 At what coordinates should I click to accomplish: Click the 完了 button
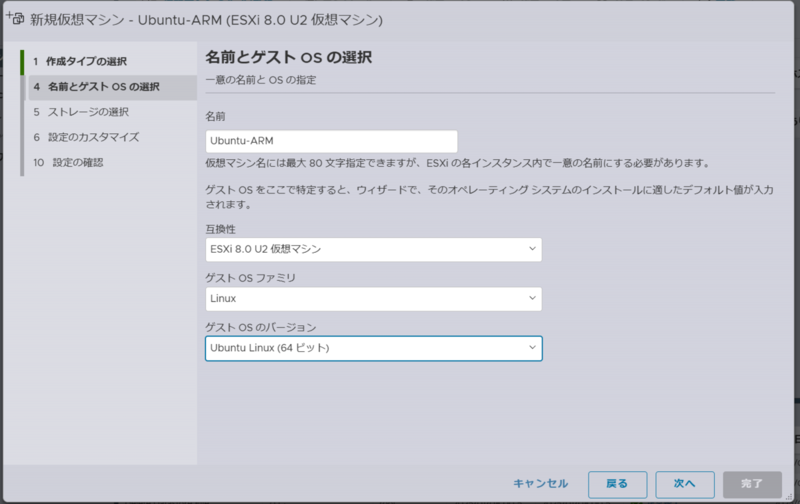coord(752,484)
